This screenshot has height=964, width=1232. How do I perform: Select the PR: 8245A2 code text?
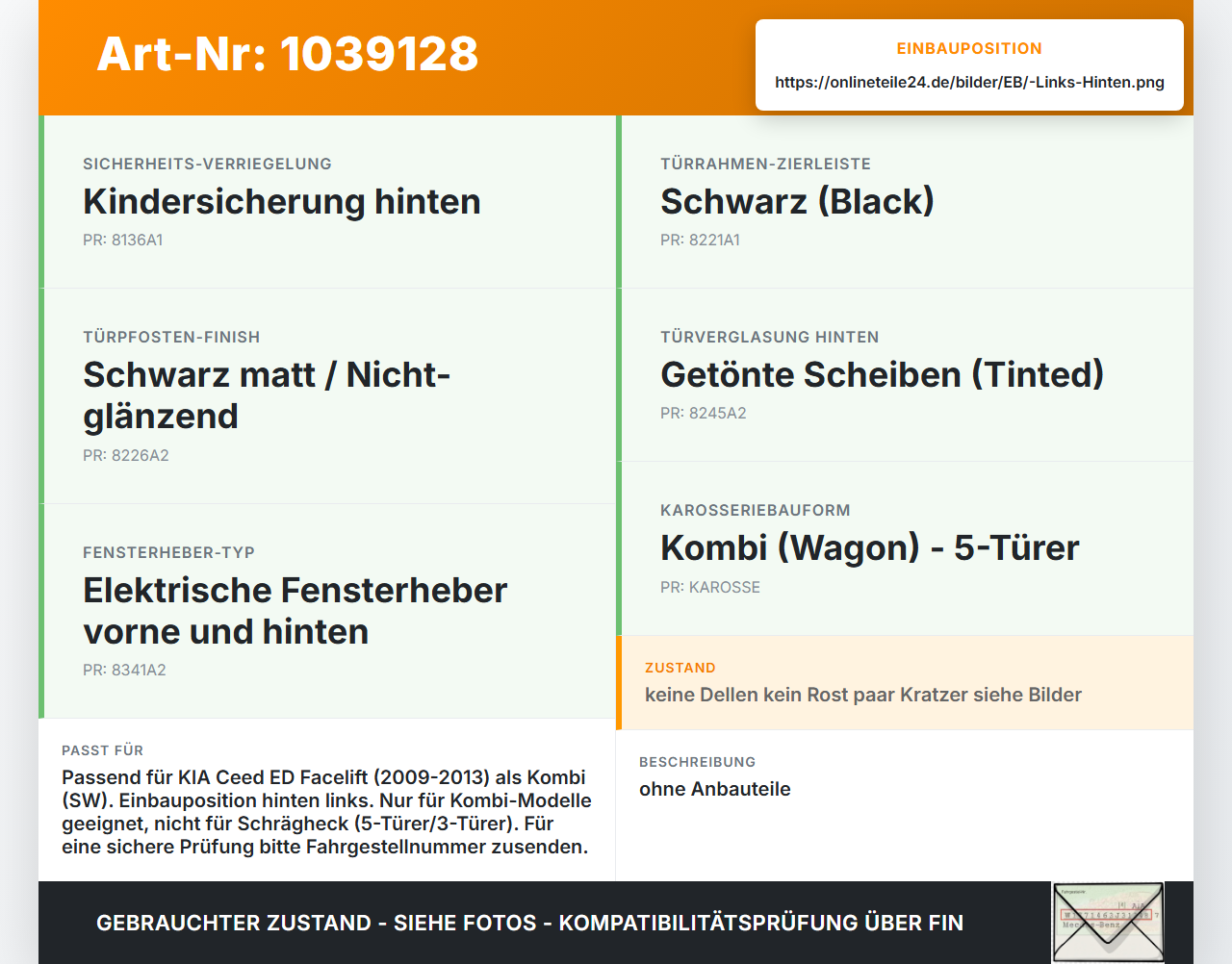(704, 414)
